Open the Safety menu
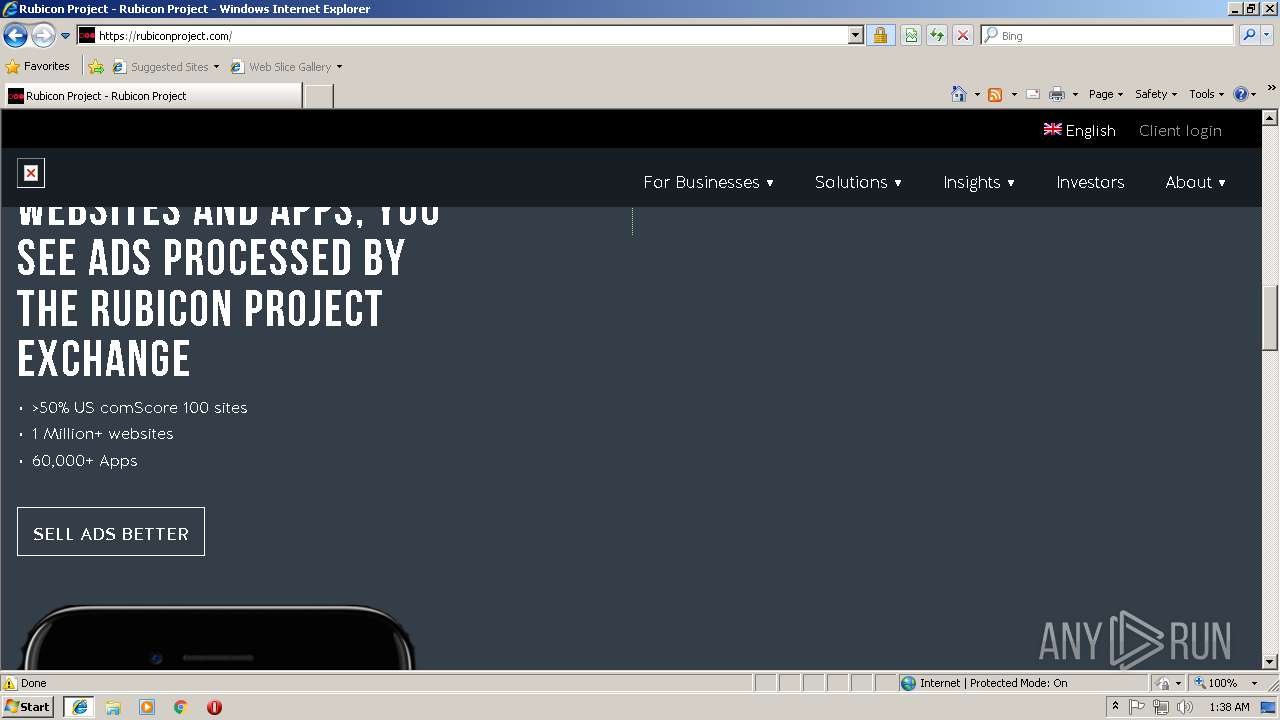Screen dimensions: 1280x720 [x=1156, y=94]
